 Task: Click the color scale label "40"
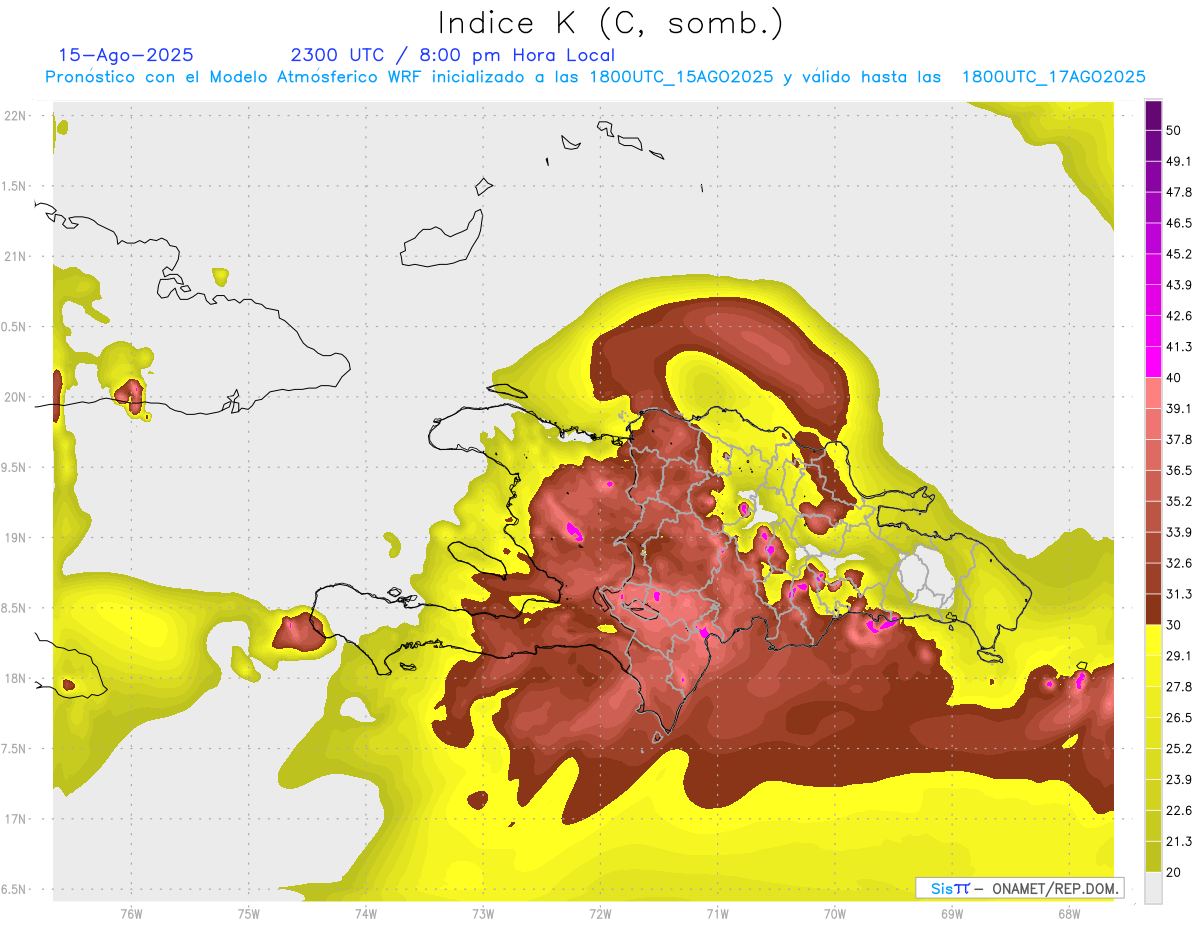pyautogui.click(x=1175, y=378)
